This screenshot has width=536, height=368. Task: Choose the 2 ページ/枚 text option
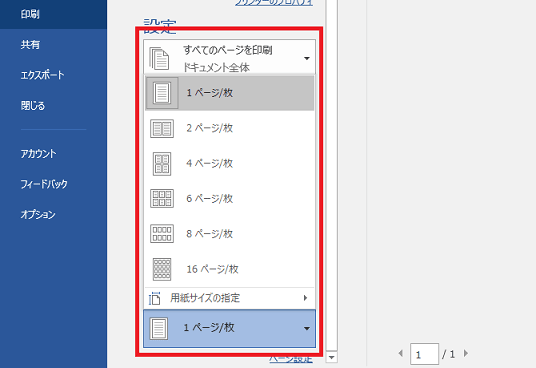[210, 128]
